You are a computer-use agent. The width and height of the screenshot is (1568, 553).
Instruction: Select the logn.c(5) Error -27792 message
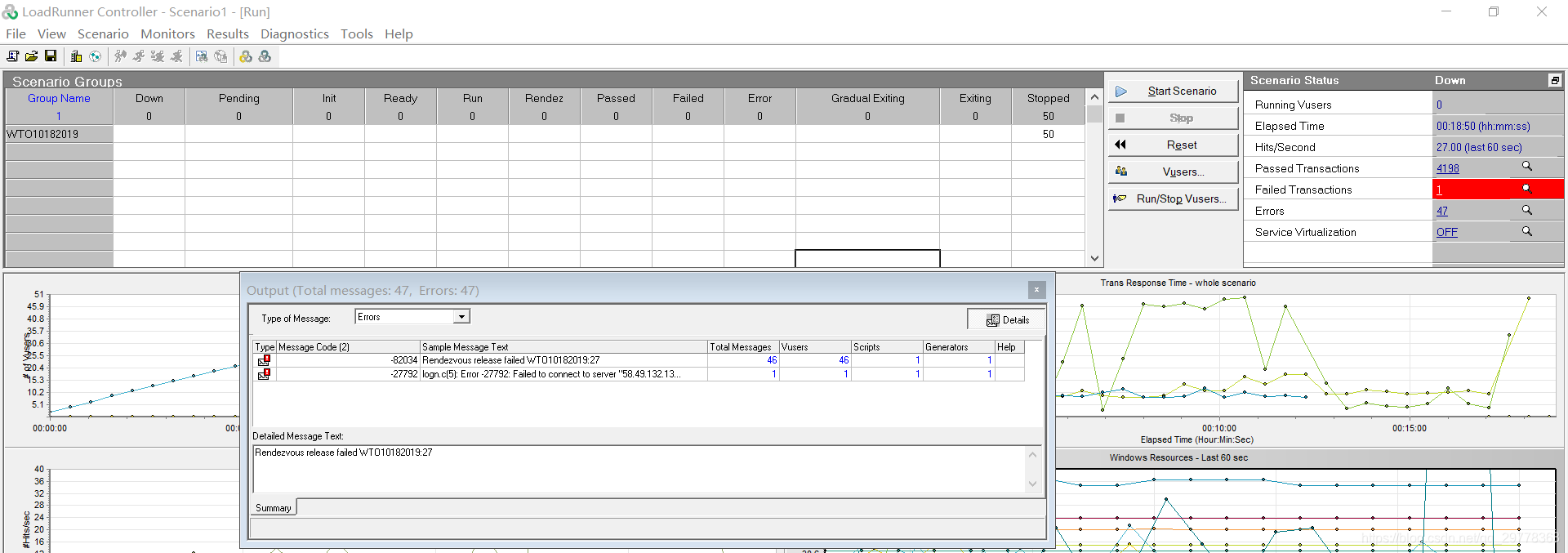point(639,374)
